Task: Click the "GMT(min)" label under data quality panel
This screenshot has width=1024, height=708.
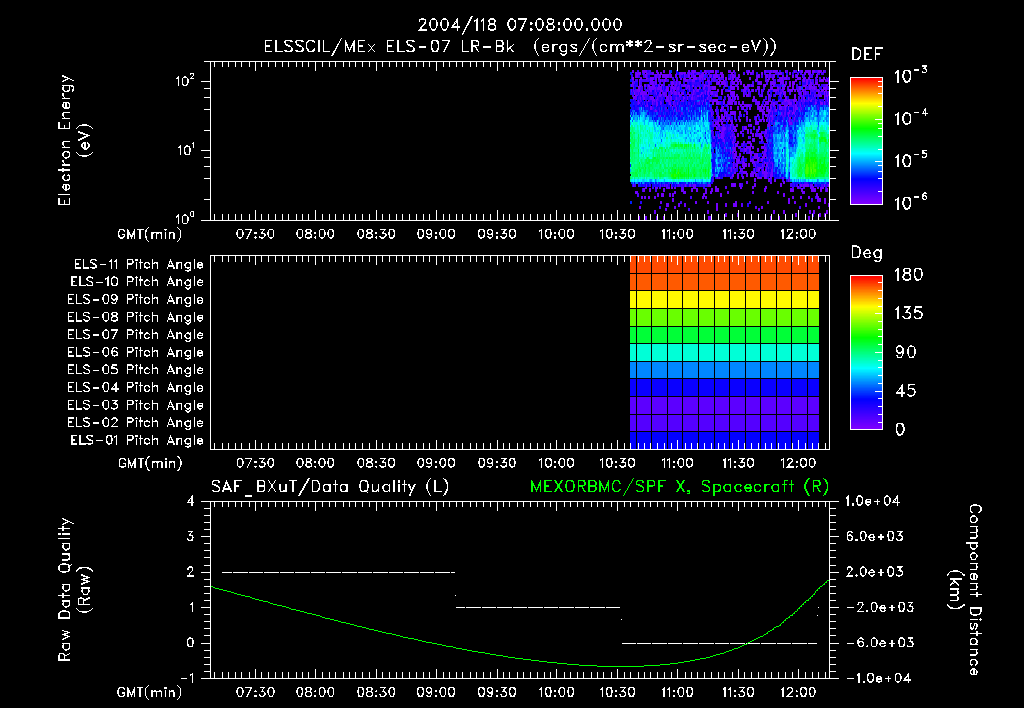Action: click(x=150, y=692)
